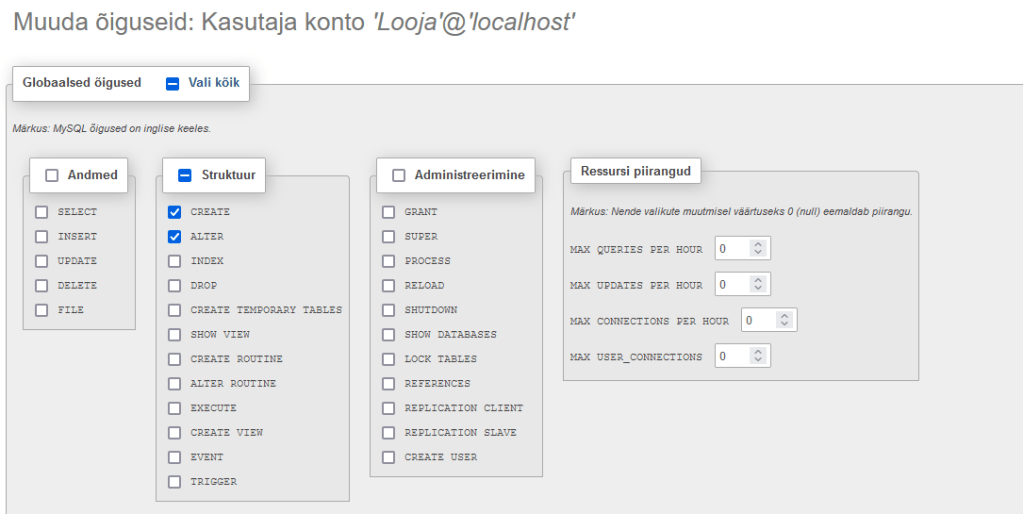
Task: Click the MAX QUERIES PER HOUR field
Action: (x=732, y=248)
